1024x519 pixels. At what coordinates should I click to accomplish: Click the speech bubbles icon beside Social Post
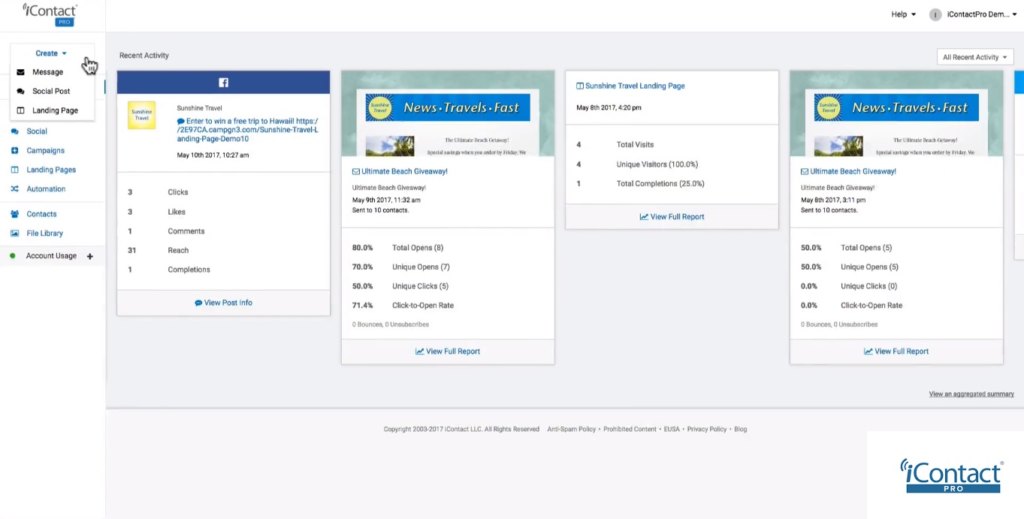[x=20, y=91]
